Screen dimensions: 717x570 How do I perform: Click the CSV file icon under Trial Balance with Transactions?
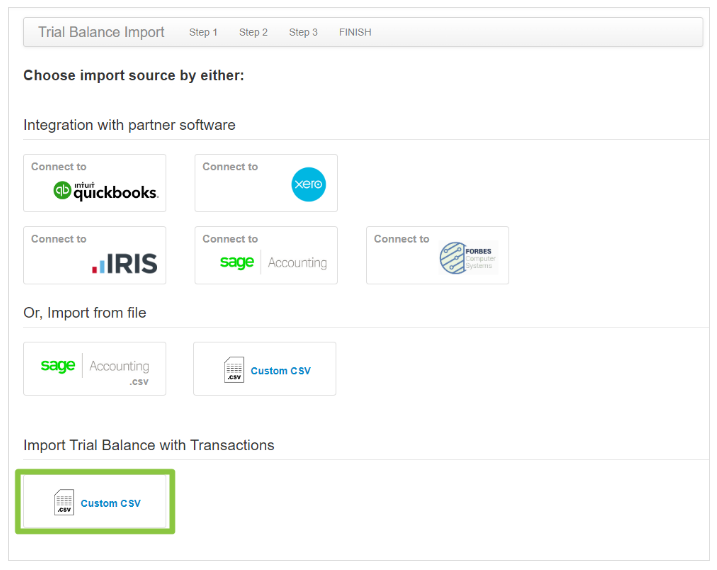pyautogui.click(x=64, y=503)
